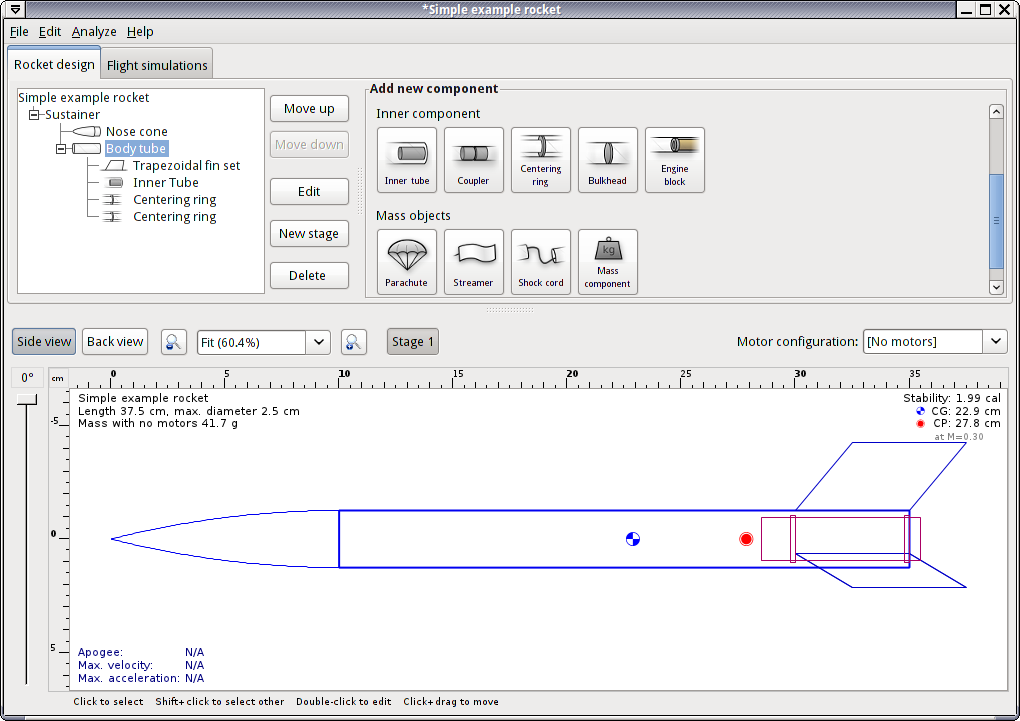Add an Inner tube component
1020x721 pixels.
(x=407, y=160)
